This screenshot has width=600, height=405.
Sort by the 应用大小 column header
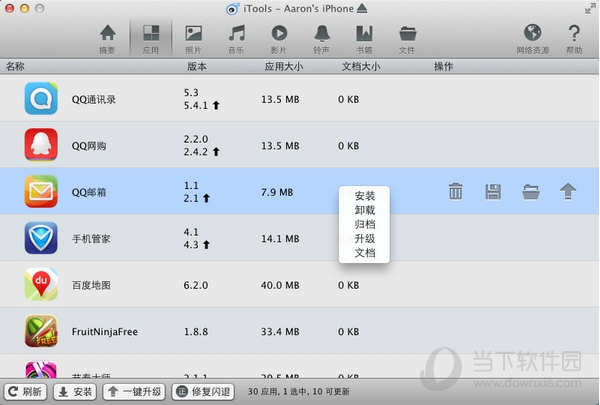(284, 67)
